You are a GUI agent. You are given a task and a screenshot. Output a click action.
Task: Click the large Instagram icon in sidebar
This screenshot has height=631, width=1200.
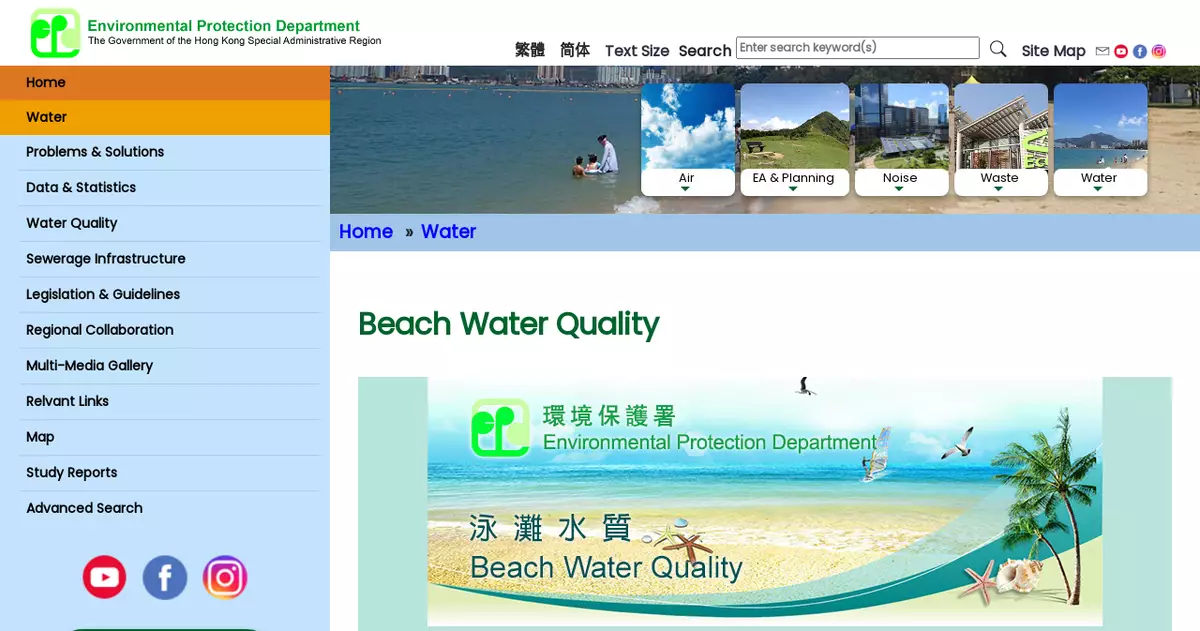(x=225, y=577)
